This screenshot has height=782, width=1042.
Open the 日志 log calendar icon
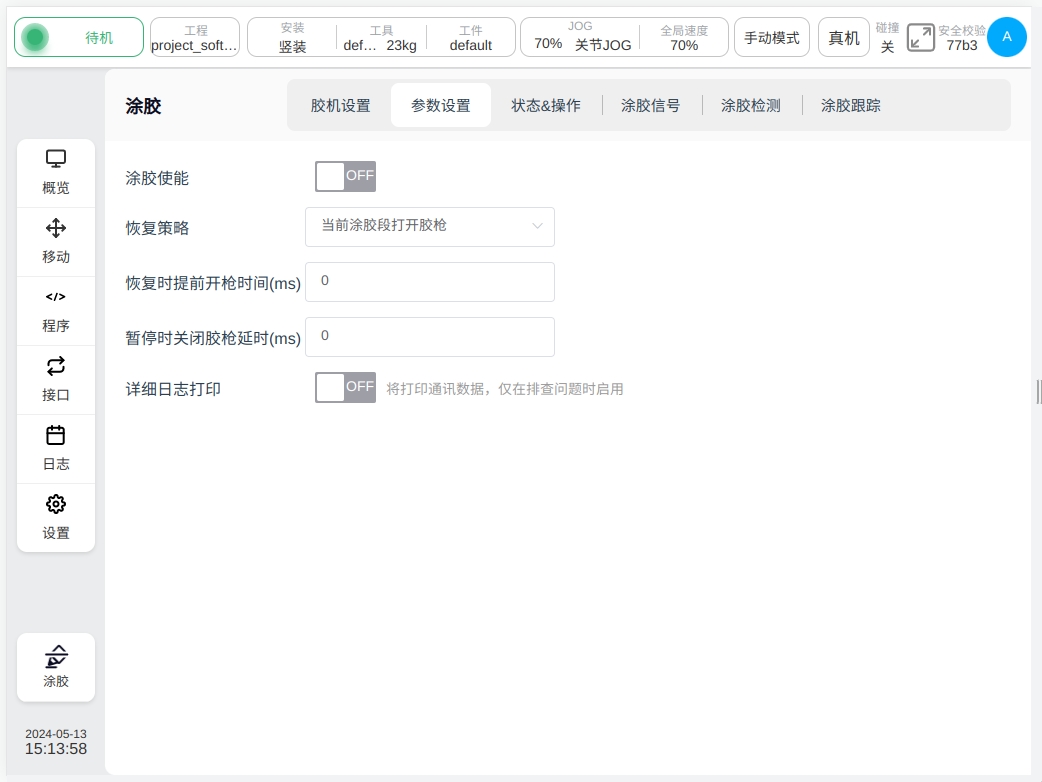tap(56, 435)
